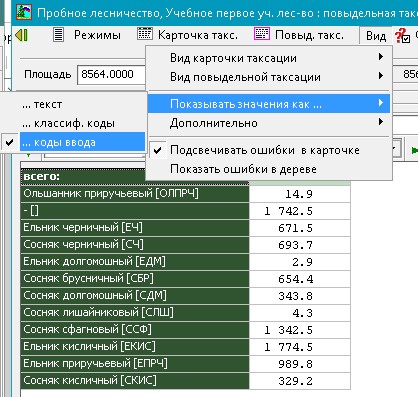This screenshot has height=397, width=418.
Task: Click the value cell 14.9
Action: tap(300, 194)
